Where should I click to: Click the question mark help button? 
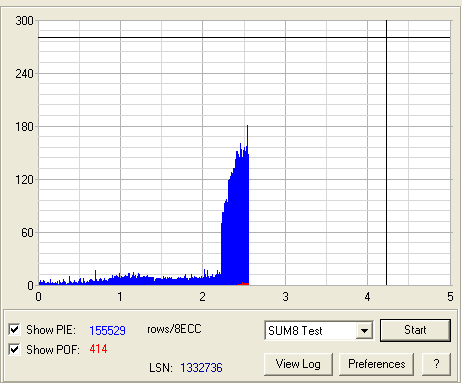436,364
